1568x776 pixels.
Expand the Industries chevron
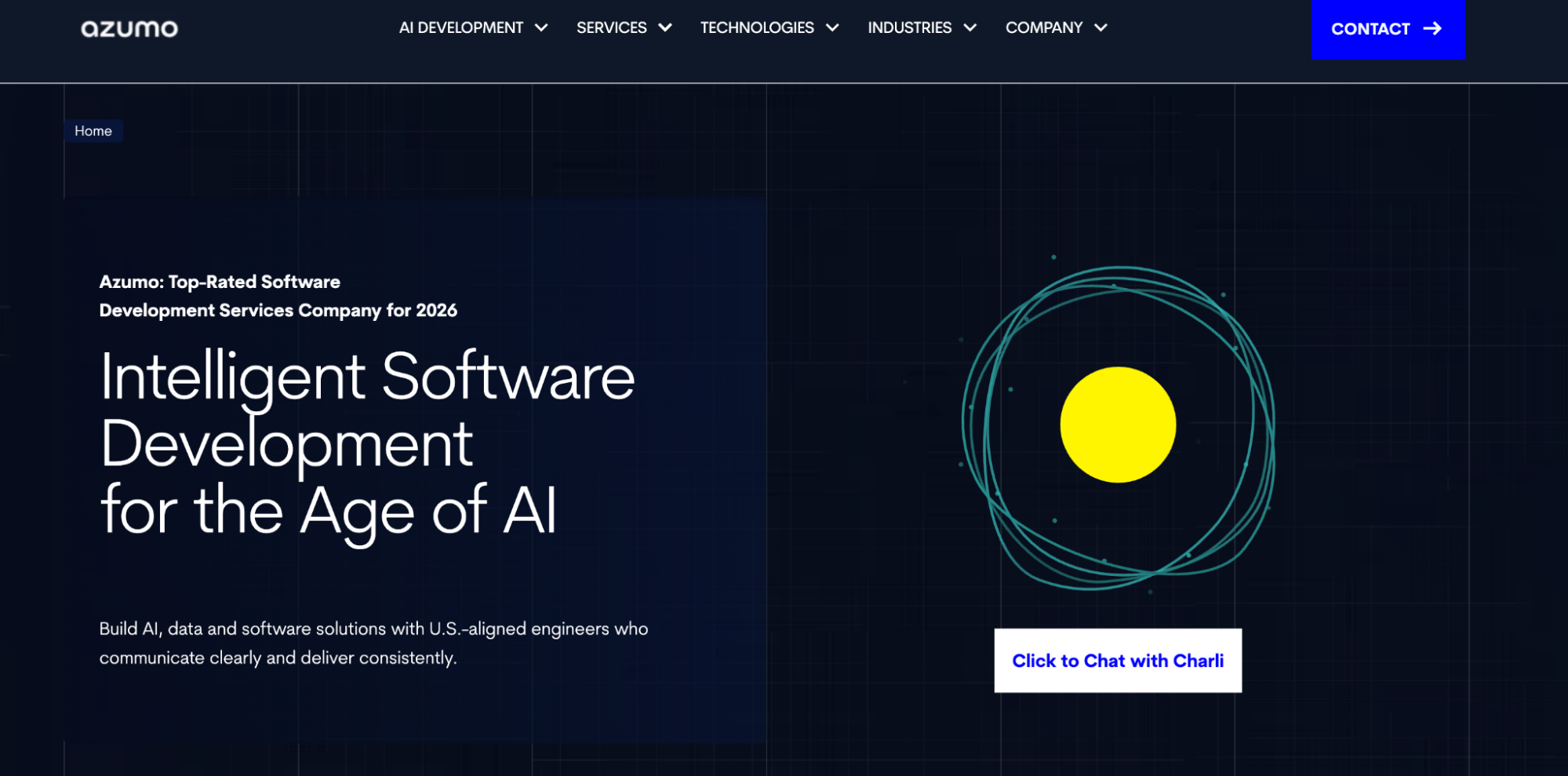pyautogui.click(x=970, y=27)
